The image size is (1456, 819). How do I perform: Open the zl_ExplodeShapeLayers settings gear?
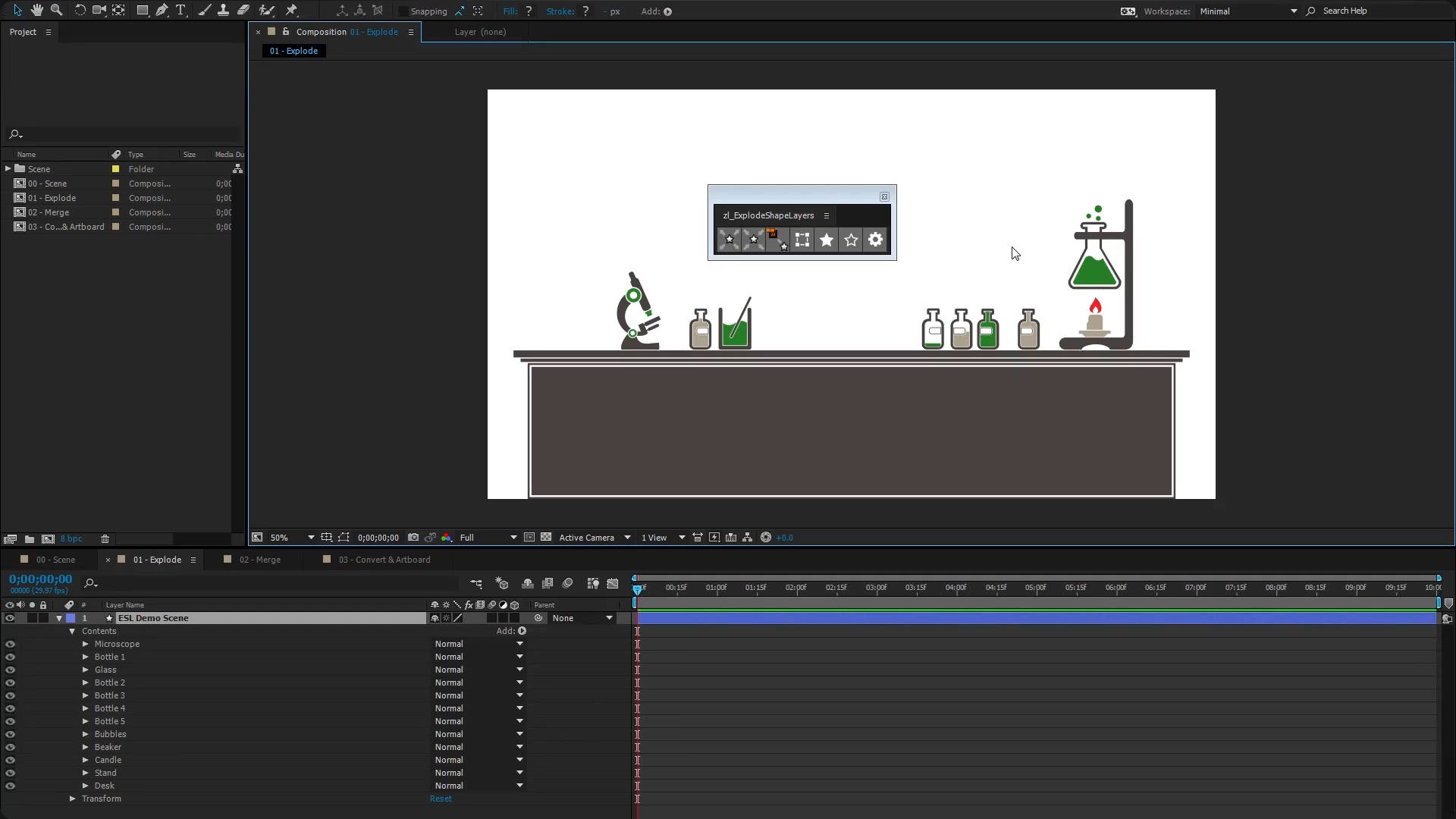coord(875,240)
